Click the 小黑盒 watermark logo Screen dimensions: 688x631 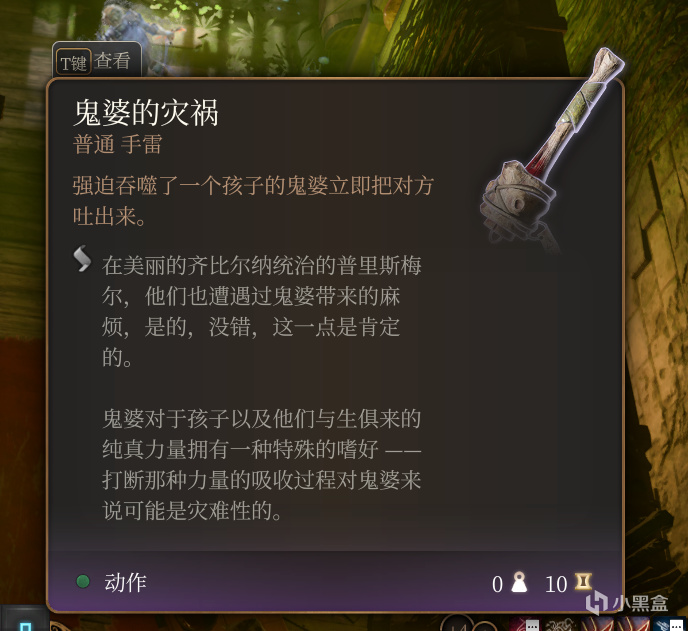click(x=628, y=603)
